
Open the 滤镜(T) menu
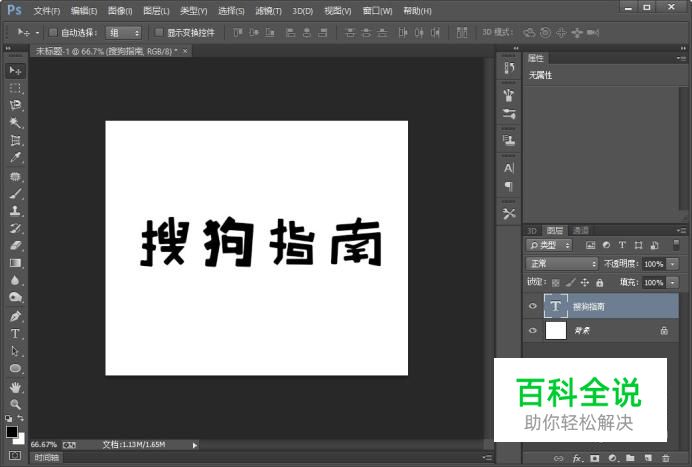point(268,11)
